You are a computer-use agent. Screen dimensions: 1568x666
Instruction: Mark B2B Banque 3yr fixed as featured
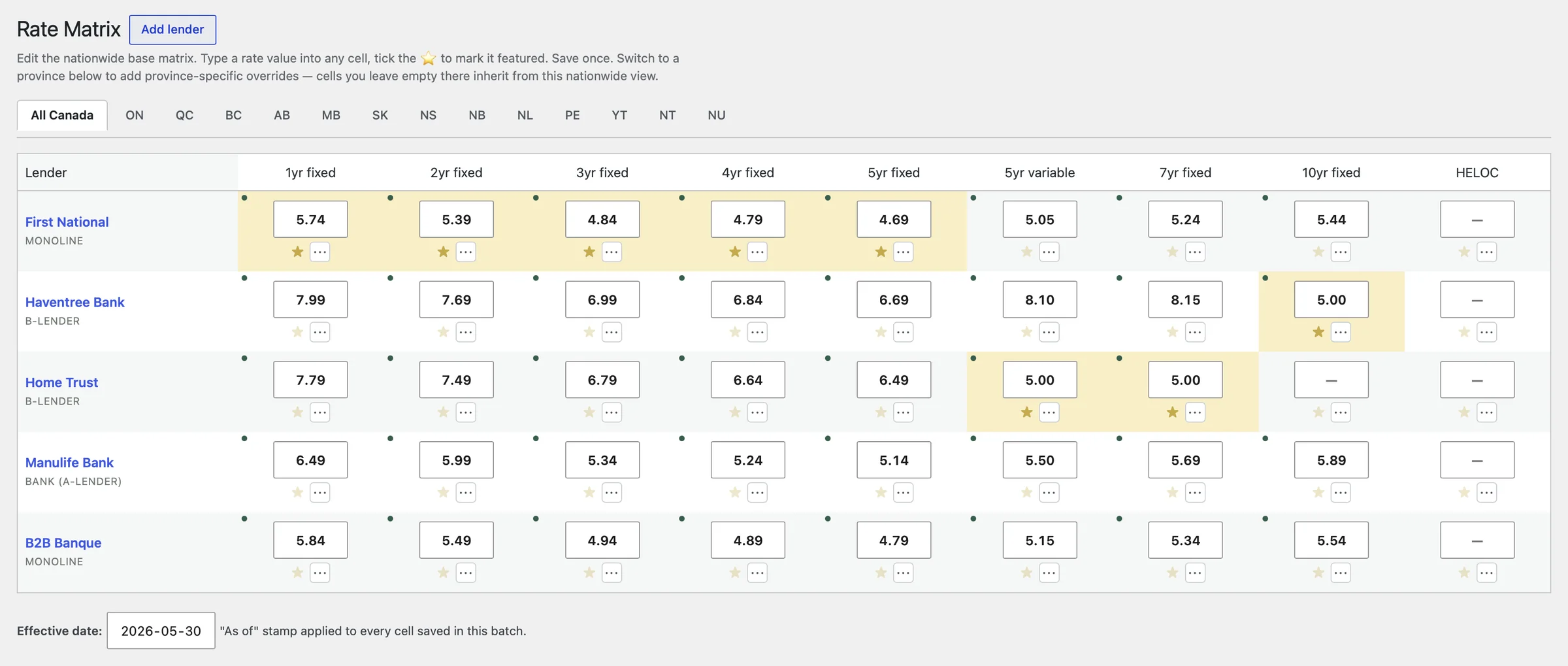[x=589, y=573]
